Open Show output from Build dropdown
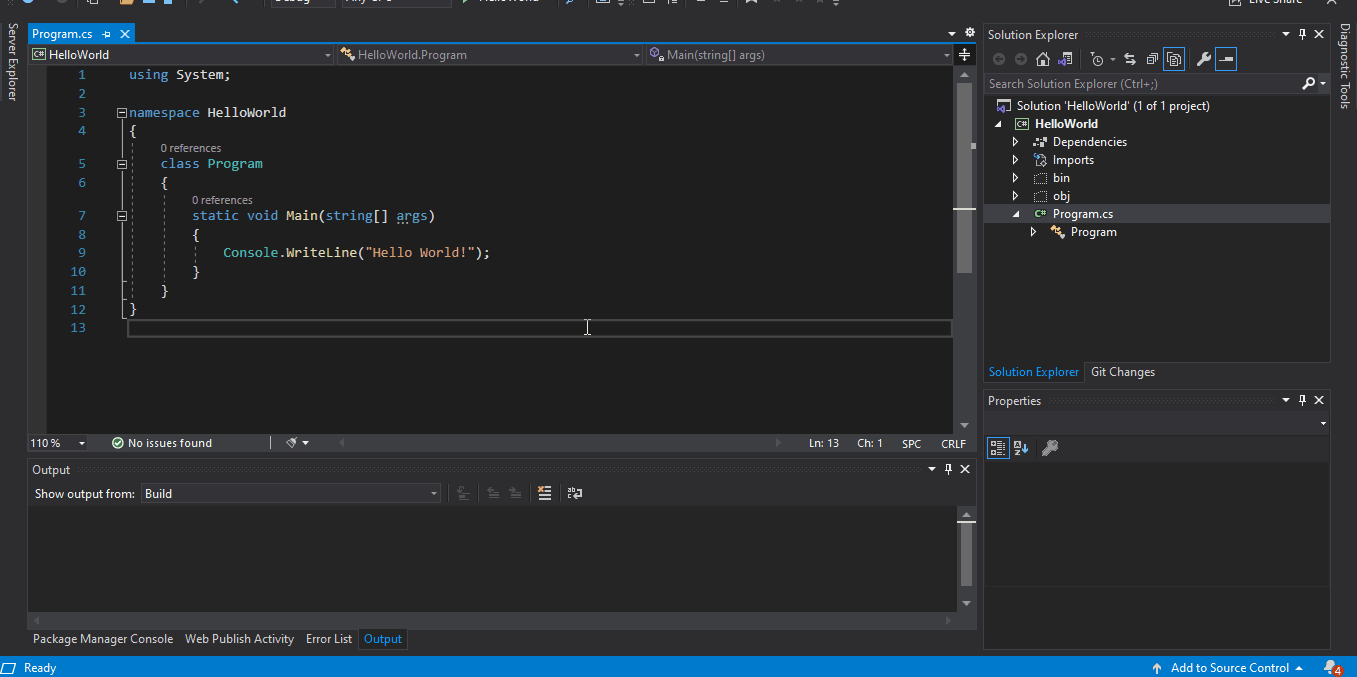 click(x=290, y=493)
